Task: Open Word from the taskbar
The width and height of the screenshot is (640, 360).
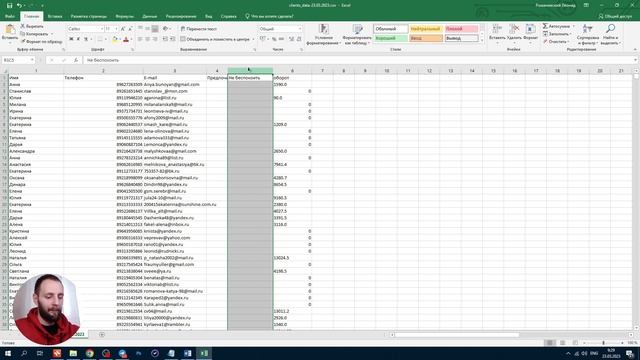Action: pyautogui.click(x=188, y=353)
